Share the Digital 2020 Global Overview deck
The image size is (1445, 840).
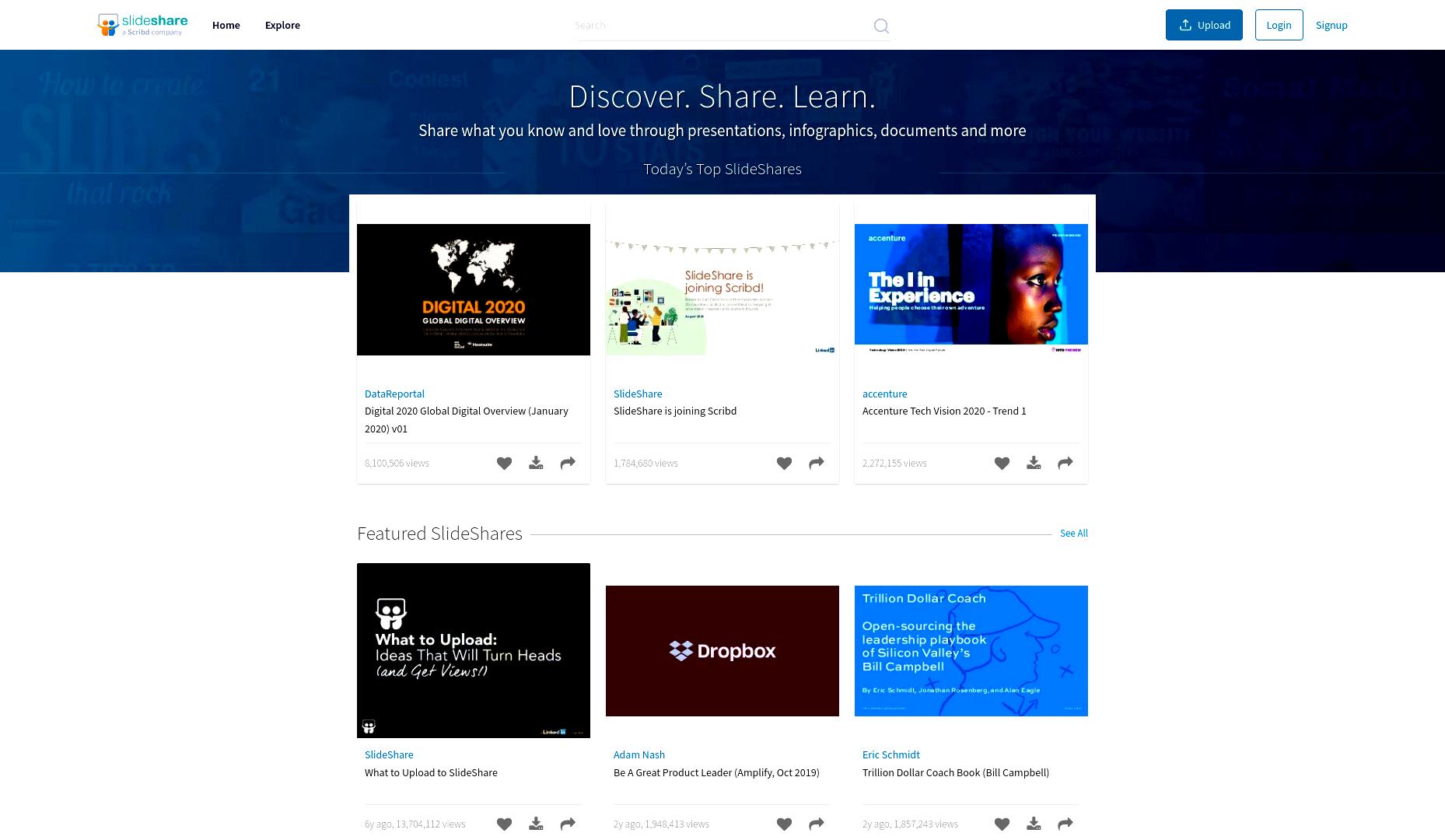pyautogui.click(x=568, y=464)
